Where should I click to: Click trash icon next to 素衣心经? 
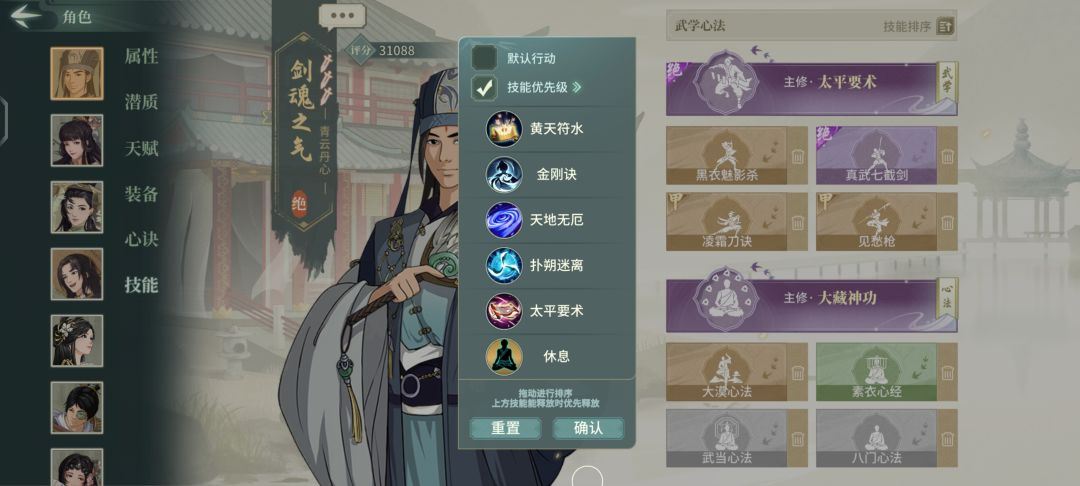[x=948, y=372]
